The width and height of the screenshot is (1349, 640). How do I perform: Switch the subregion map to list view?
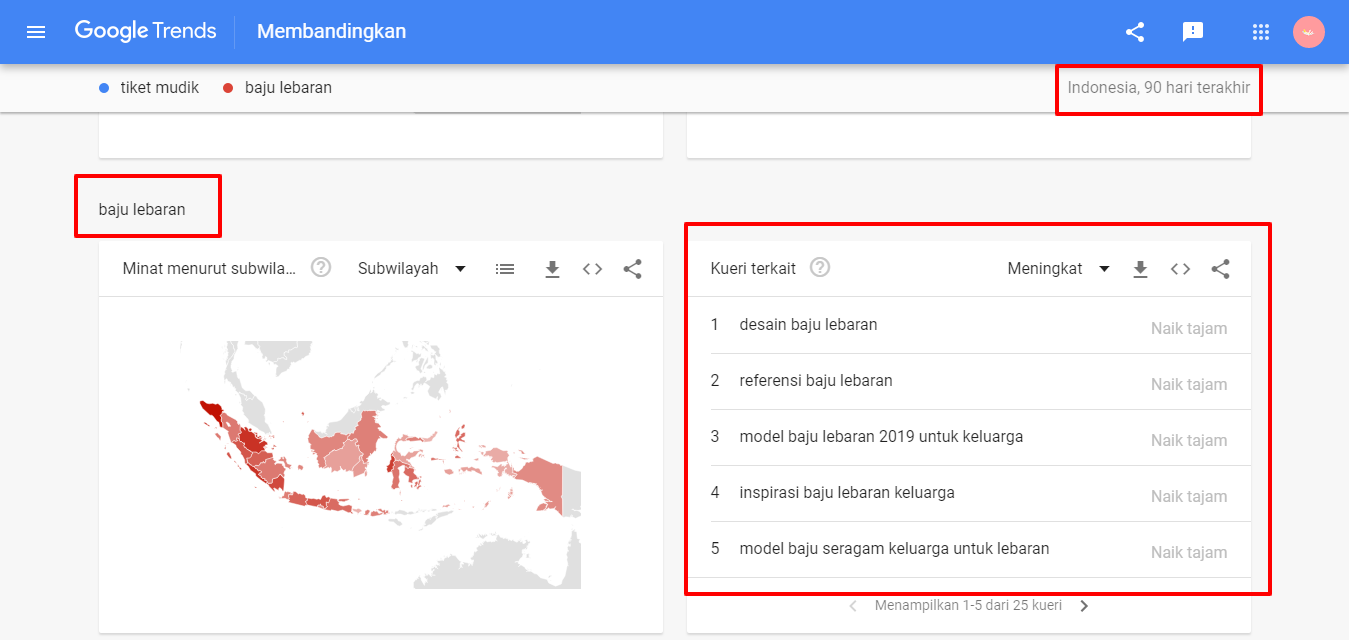(505, 269)
